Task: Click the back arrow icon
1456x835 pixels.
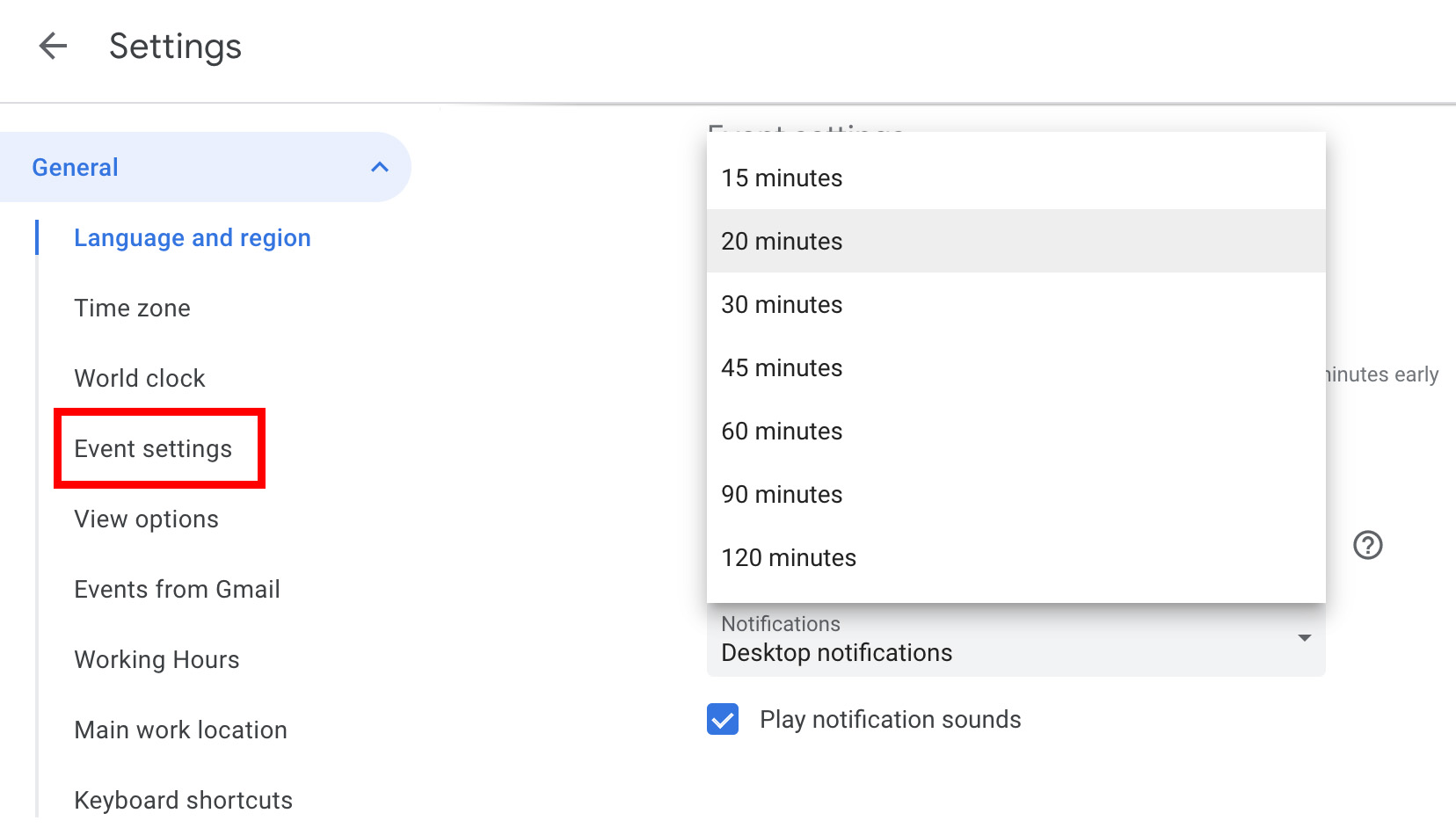Action: (53, 46)
